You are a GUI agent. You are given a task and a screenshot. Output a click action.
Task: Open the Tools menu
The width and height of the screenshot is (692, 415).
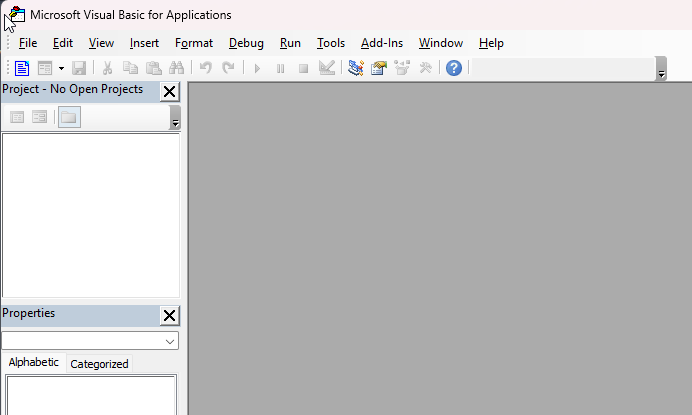coord(331,43)
